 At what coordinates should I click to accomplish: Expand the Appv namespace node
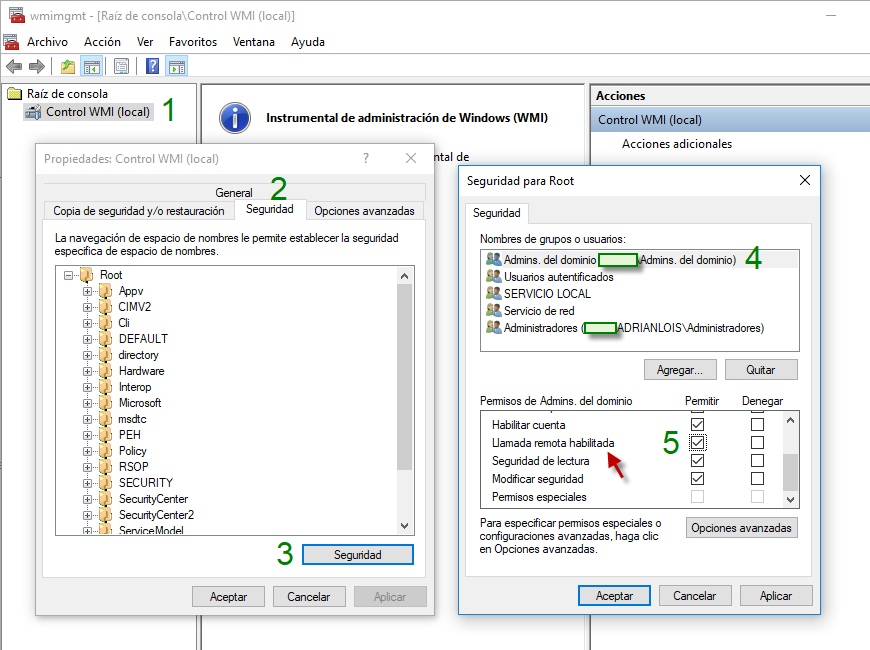(87, 291)
